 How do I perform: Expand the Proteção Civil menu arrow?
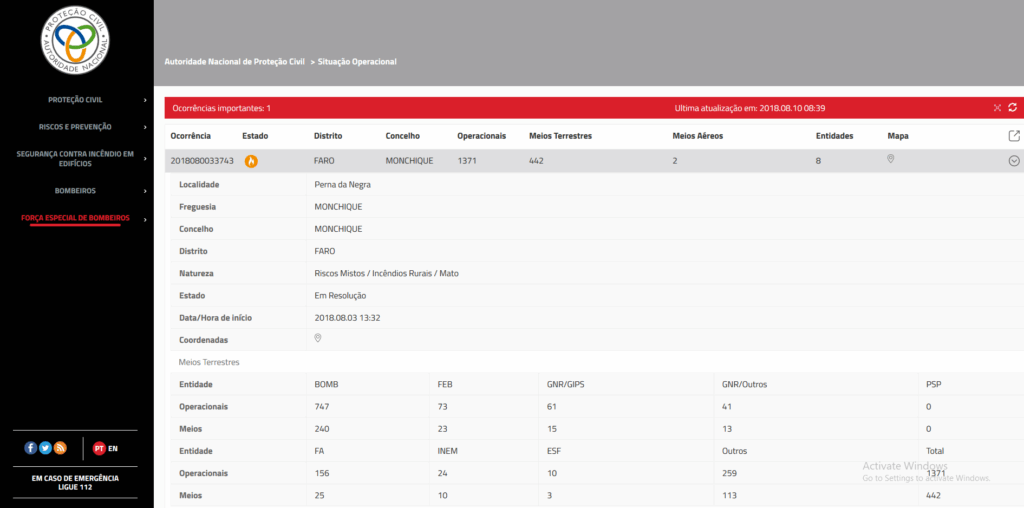145,101
